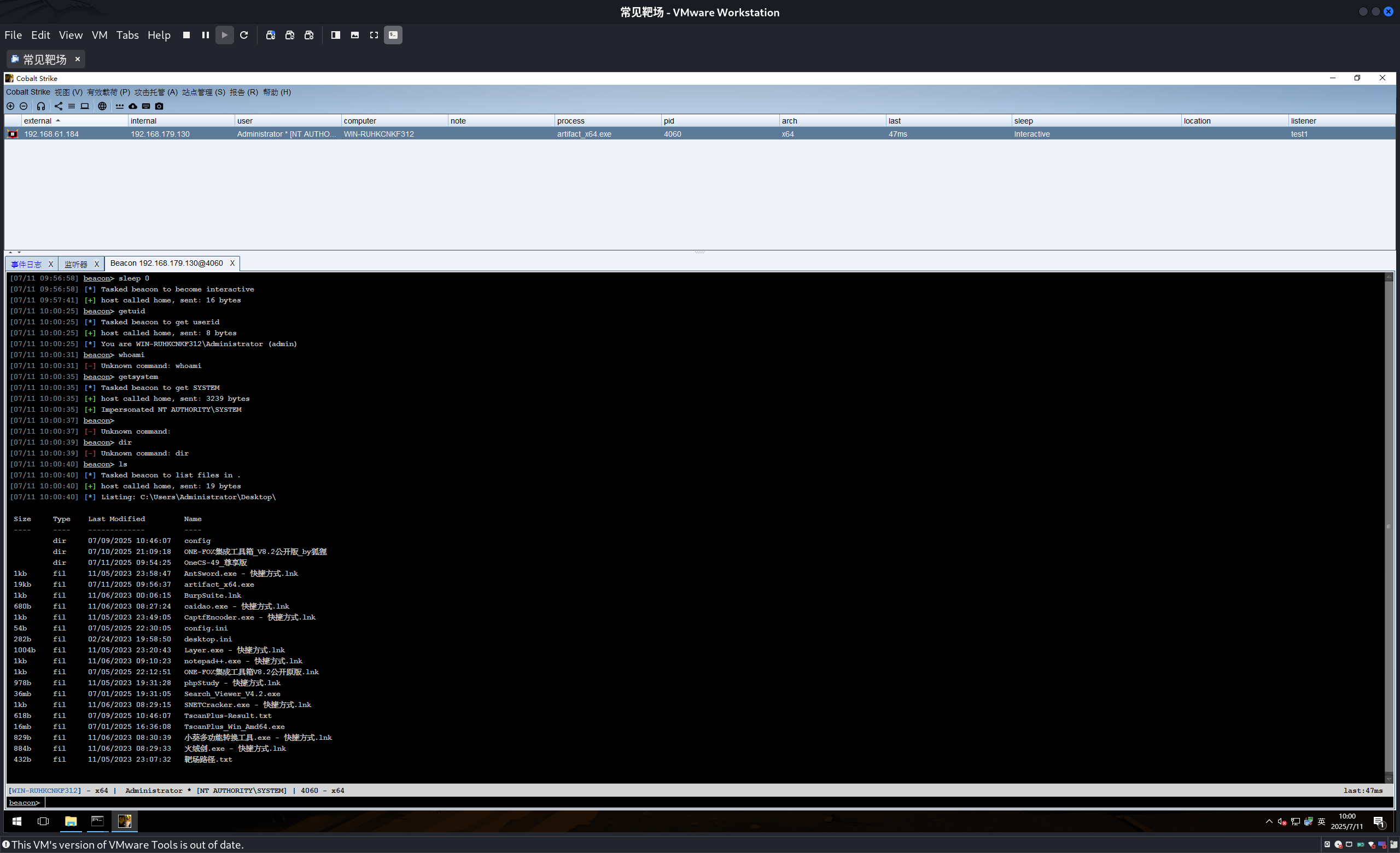The height and width of the screenshot is (853, 1400).
Task: Open the 攻击托管 (A) menu
Action: click(x=156, y=92)
